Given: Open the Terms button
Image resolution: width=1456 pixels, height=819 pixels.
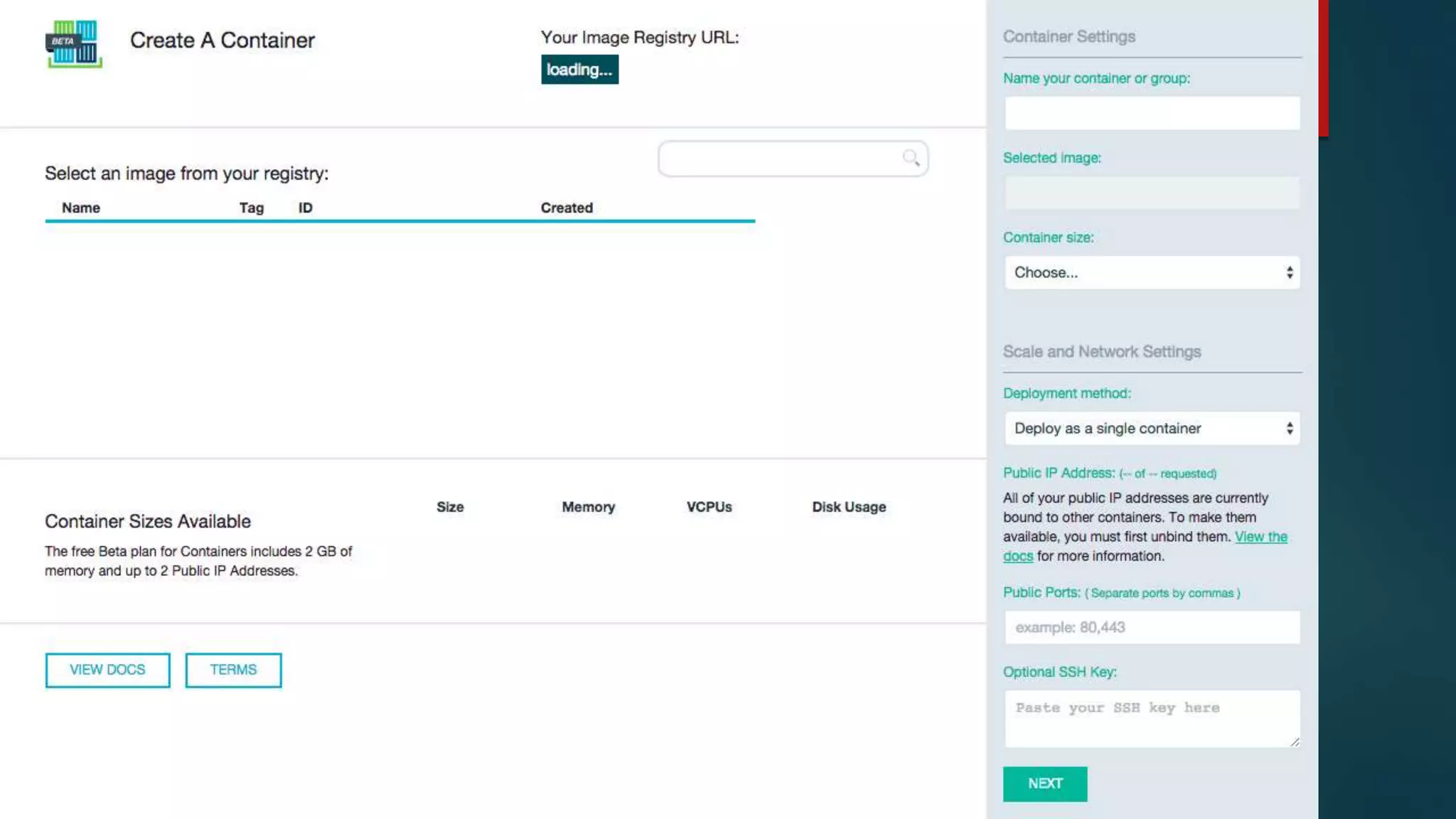Looking at the screenshot, I should [x=233, y=670].
